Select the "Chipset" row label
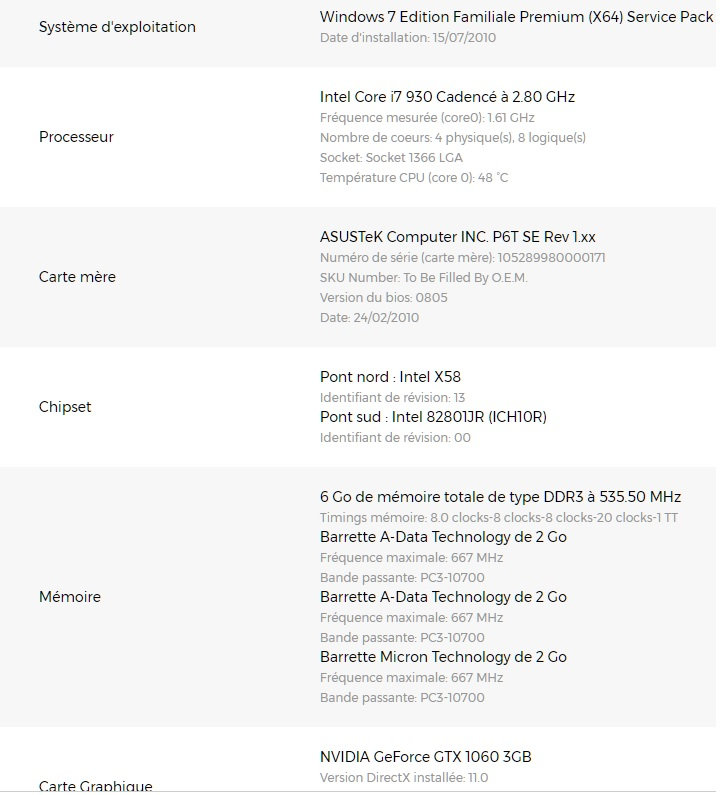The image size is (728, 795). coord(65,407)
